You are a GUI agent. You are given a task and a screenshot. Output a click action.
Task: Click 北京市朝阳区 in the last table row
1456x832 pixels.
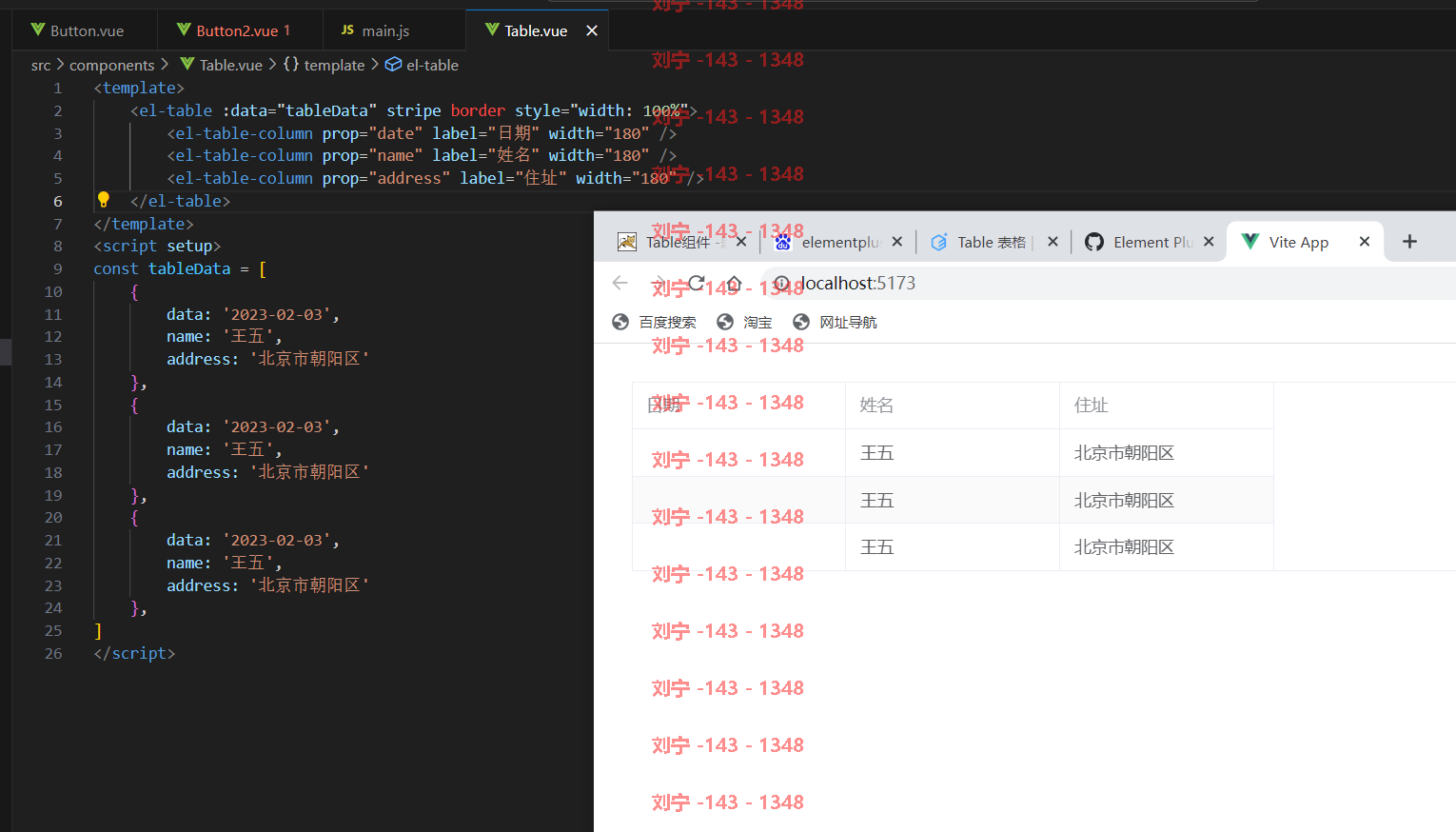[x=1124, y=547]
